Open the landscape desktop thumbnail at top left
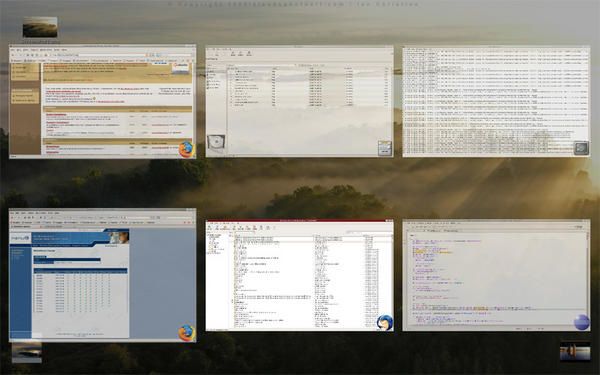 click(x=40, y=27)
